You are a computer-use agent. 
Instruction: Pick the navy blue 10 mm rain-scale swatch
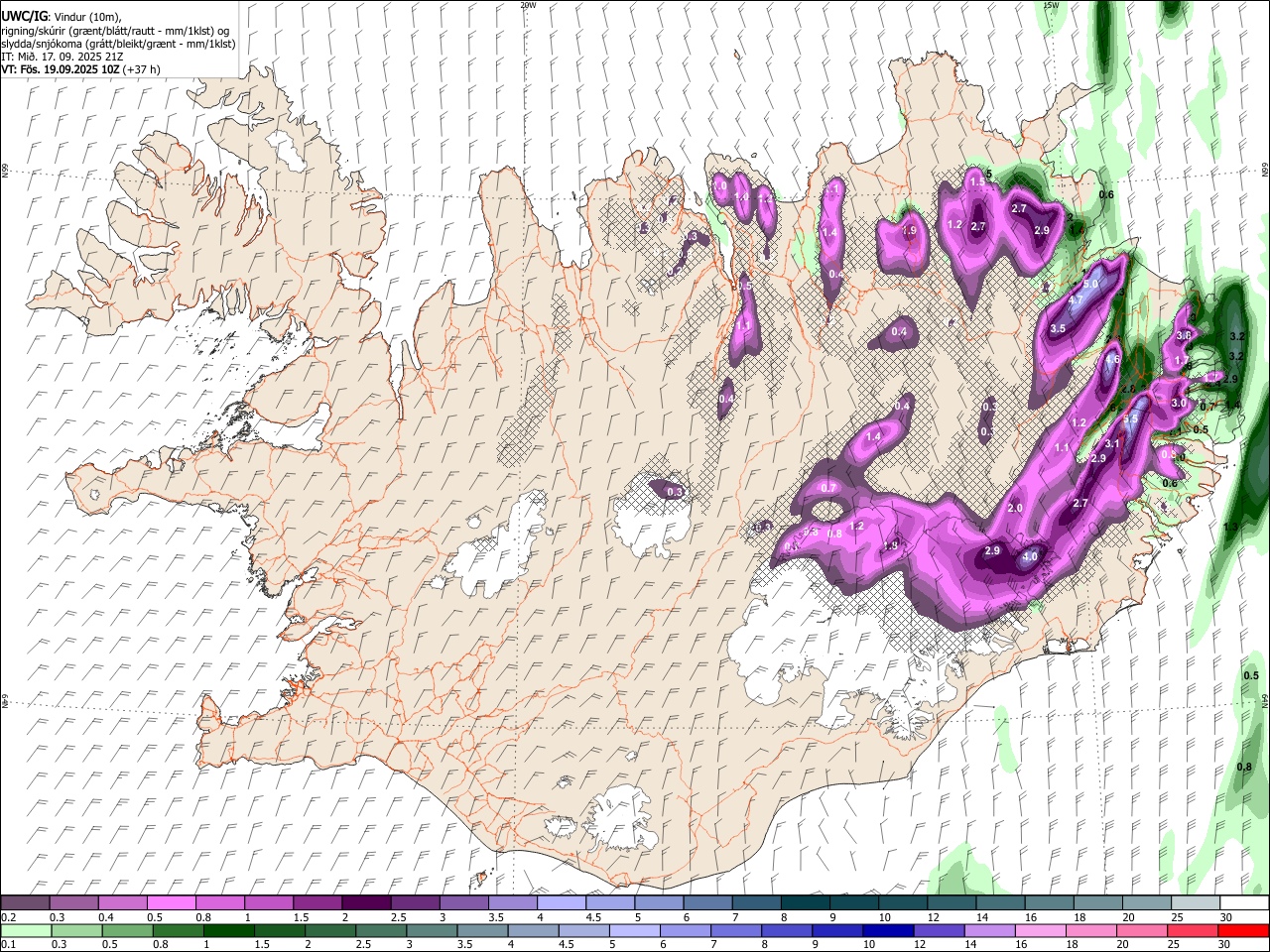click(887, 930)
